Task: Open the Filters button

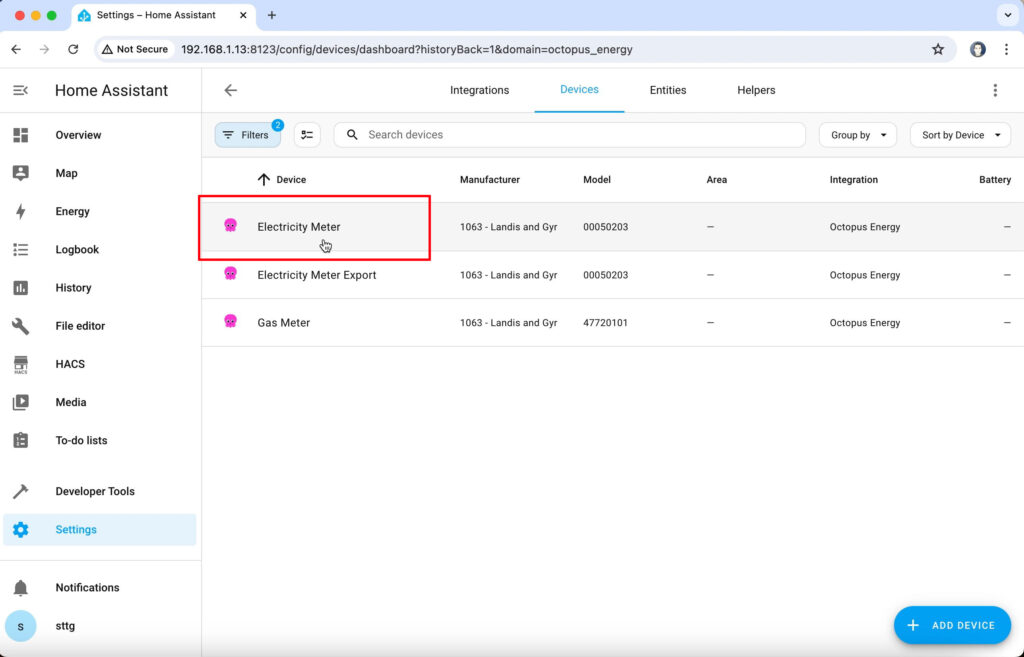Action: [x=248, y=135]
